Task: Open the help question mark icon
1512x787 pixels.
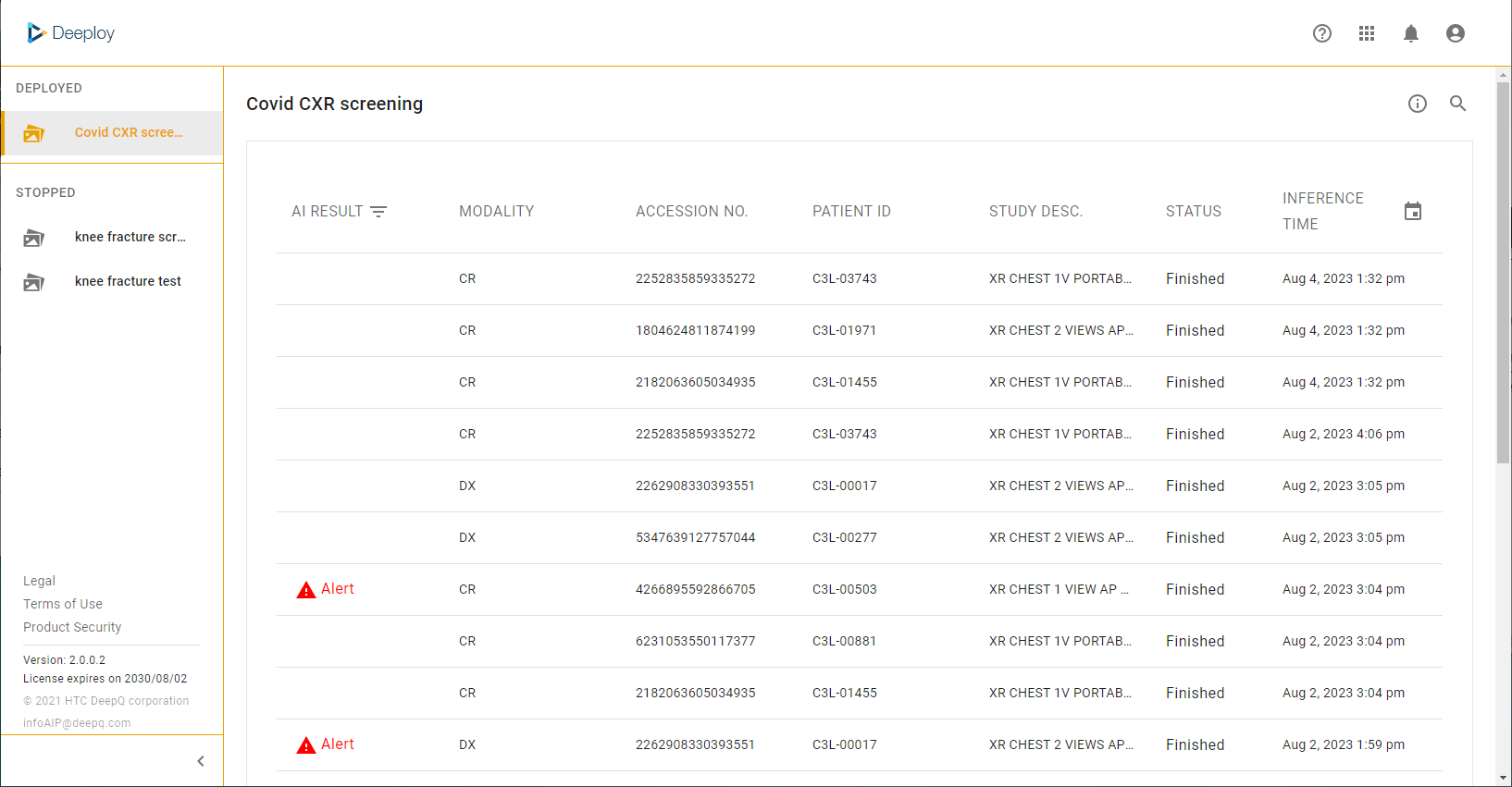Action: (1322, 33)
